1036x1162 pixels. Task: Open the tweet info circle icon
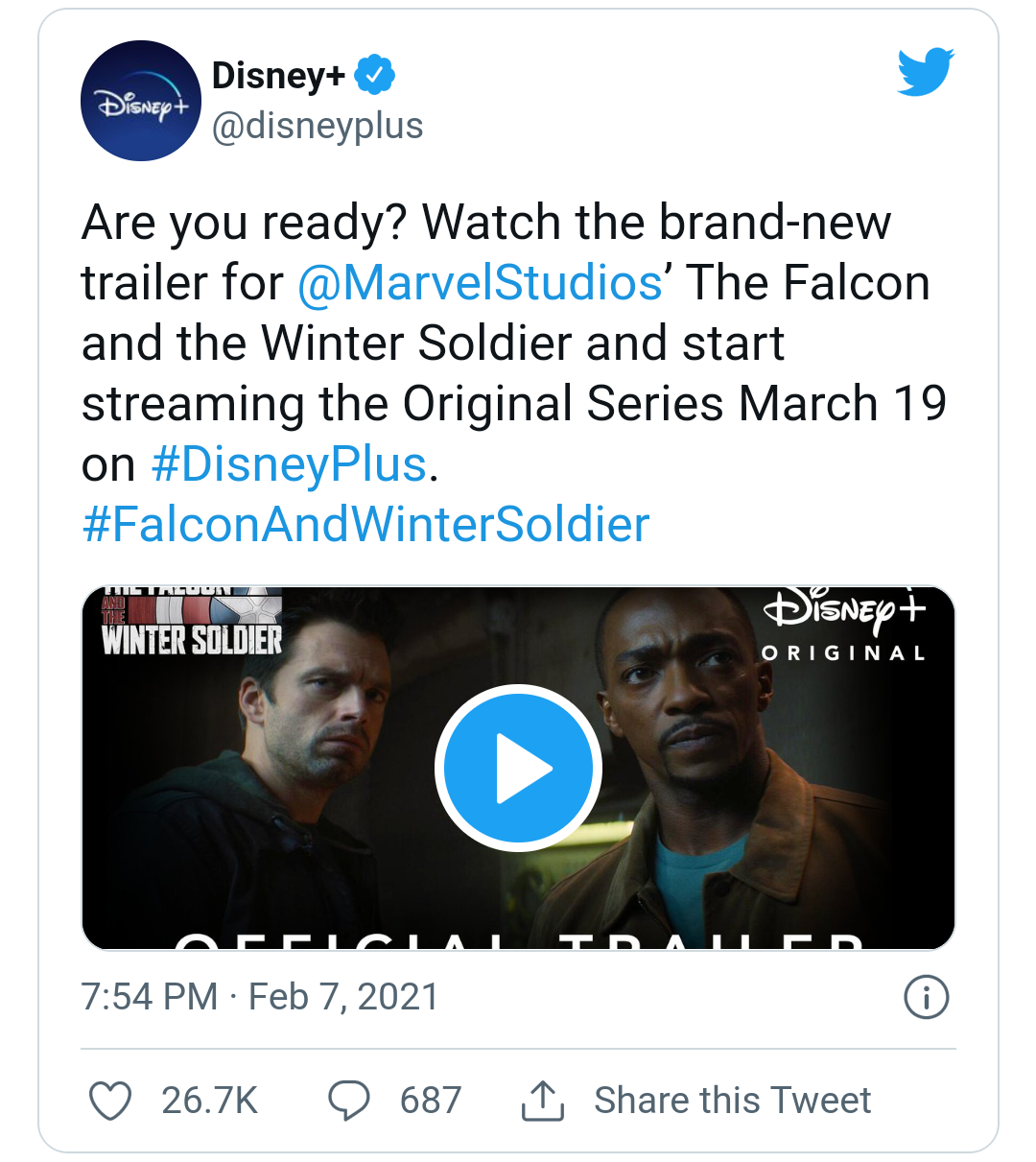coord(927,997)
